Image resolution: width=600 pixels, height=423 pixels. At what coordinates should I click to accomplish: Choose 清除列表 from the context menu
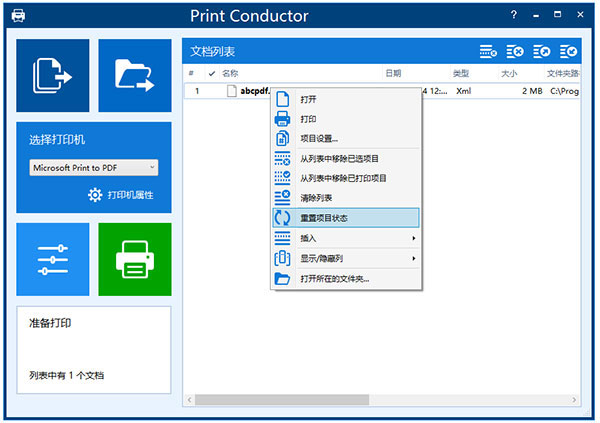346,198
